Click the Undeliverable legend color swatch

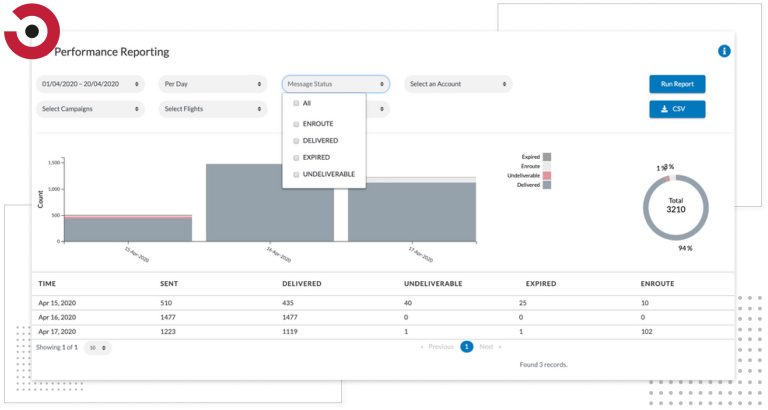(x=547, y=175)
